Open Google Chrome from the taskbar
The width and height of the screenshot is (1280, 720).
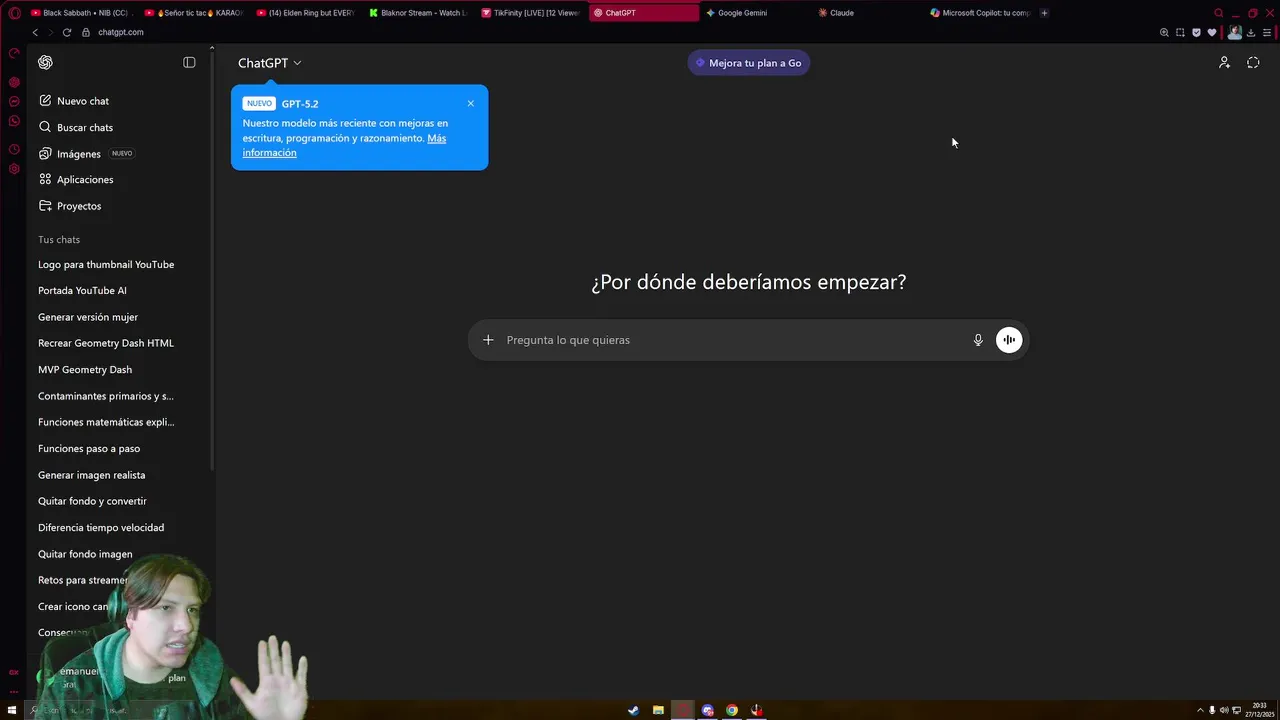732,710
